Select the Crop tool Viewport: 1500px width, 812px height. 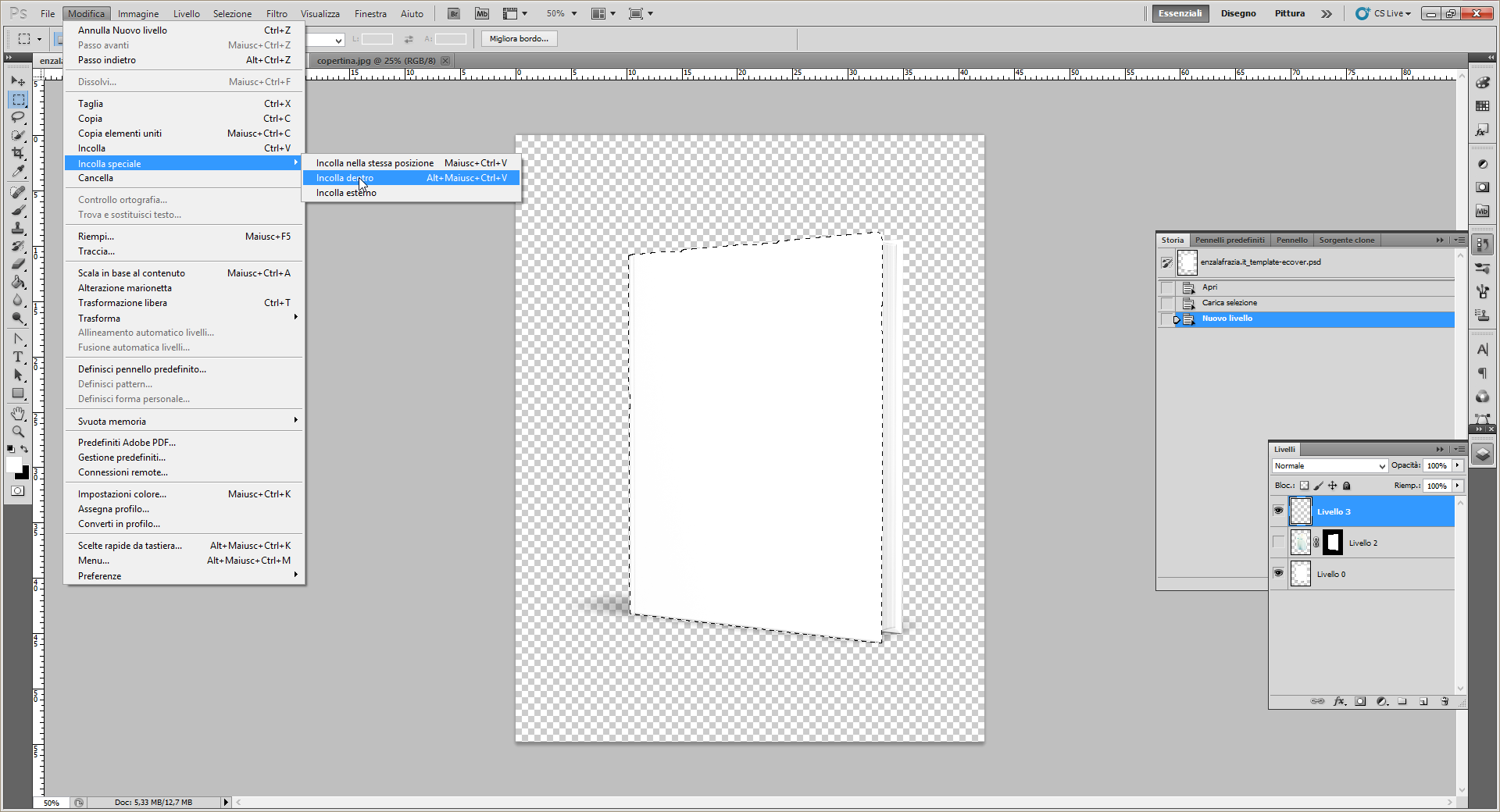(18, 153)
